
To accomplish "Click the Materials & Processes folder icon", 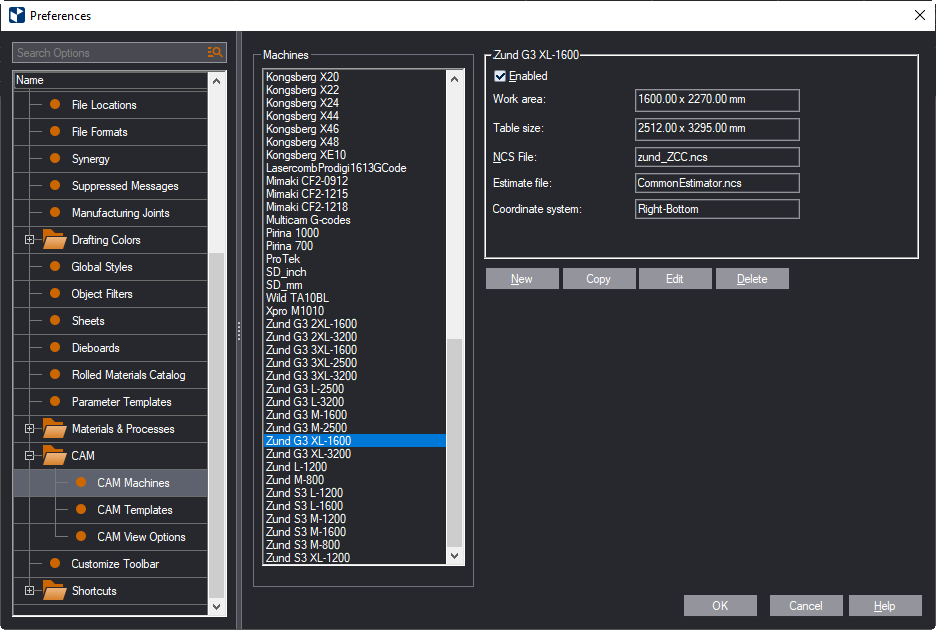I will coord(54,428).
